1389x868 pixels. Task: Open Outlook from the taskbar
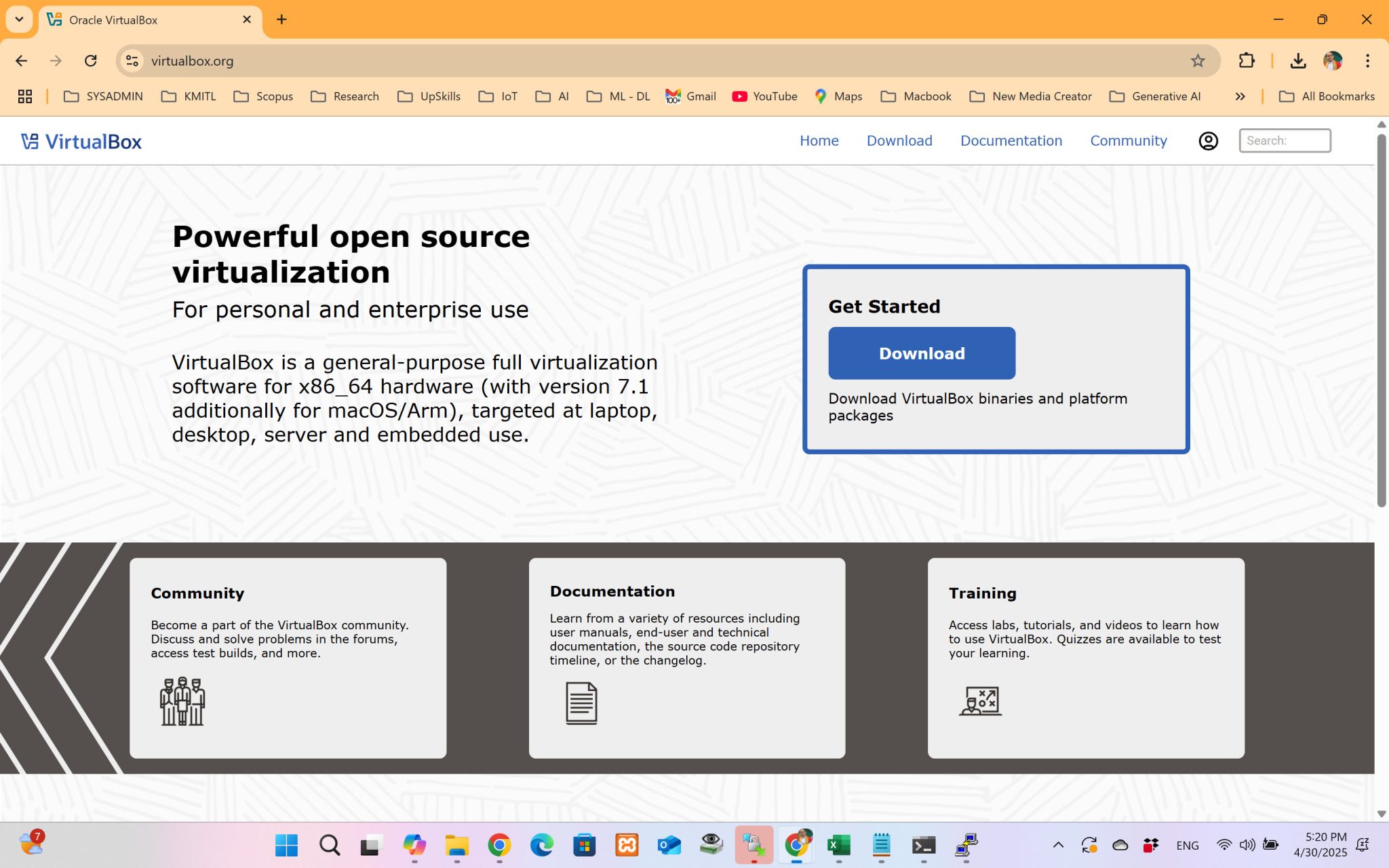pyautogui.click(x=669, y=845)
